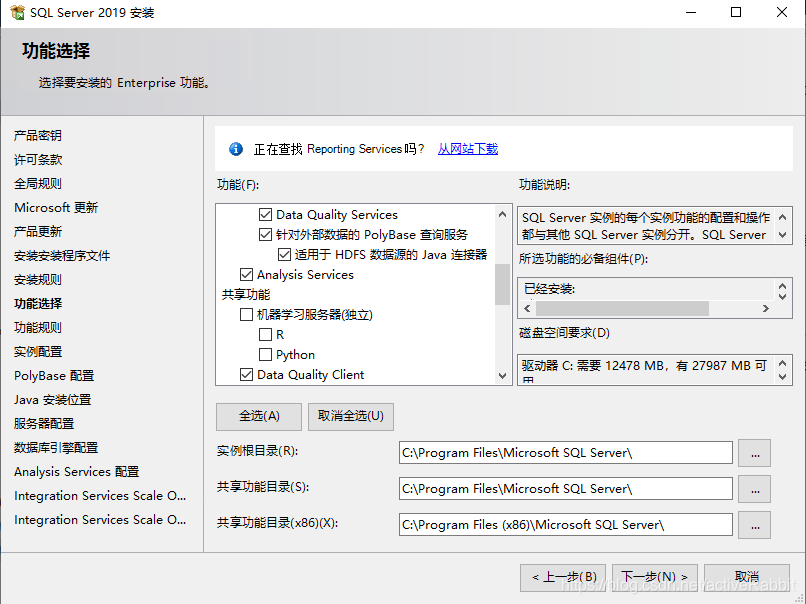Select the 产品更新 step in sidebar
The height and width of the screenshot is (604, 806).
point(38,232)
